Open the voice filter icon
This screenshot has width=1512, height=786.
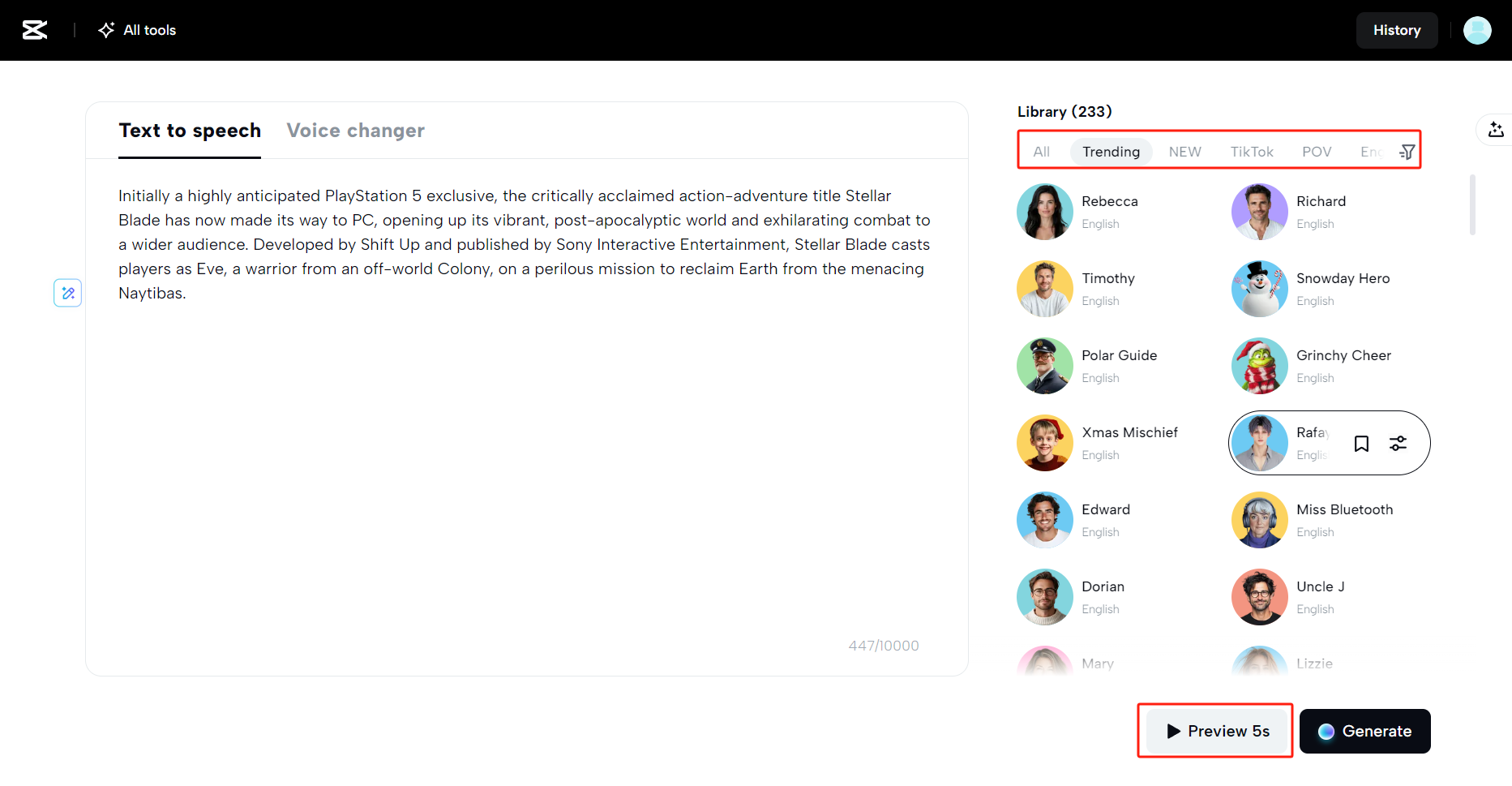[1407, 152]
